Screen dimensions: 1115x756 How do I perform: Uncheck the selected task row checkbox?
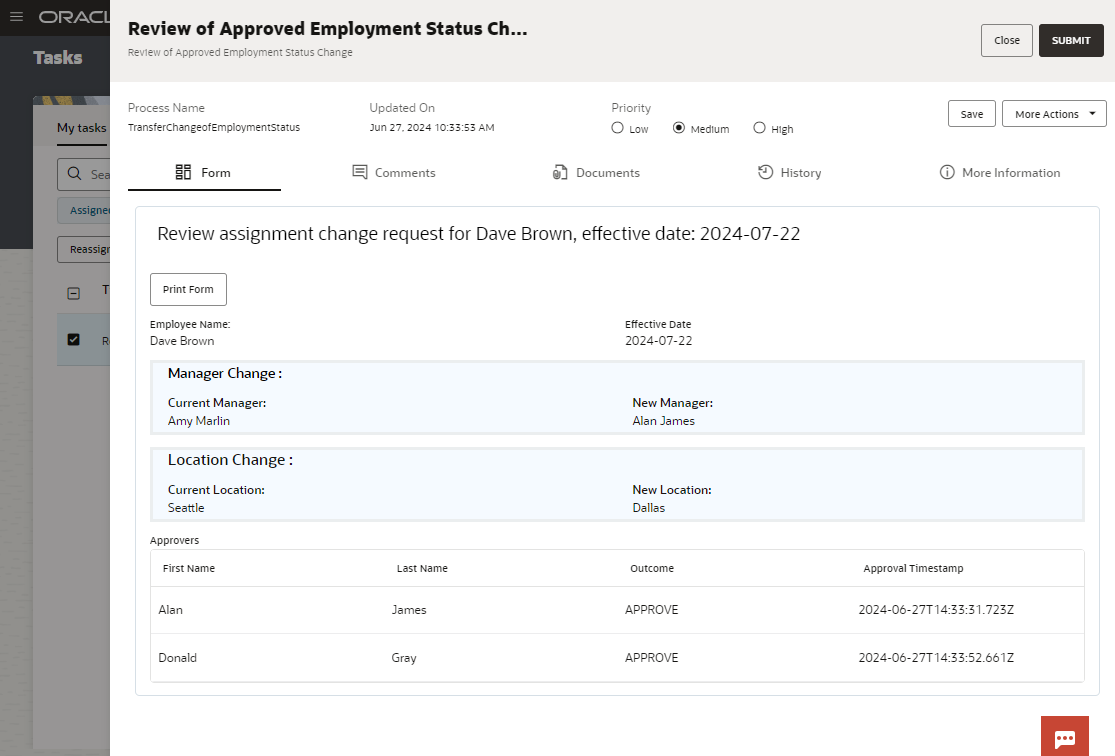[x=73, y=340]
